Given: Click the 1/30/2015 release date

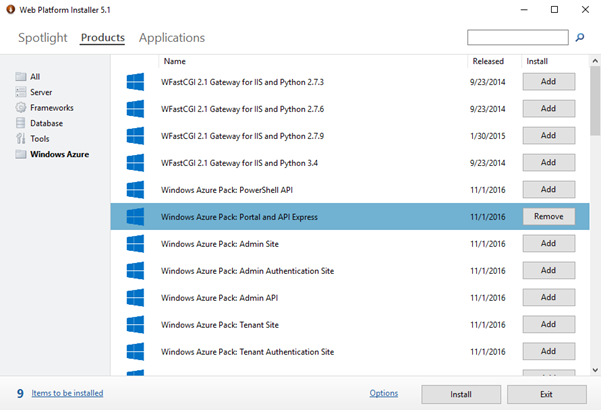Looking at the screenshot, I should (x=488, y=136).
